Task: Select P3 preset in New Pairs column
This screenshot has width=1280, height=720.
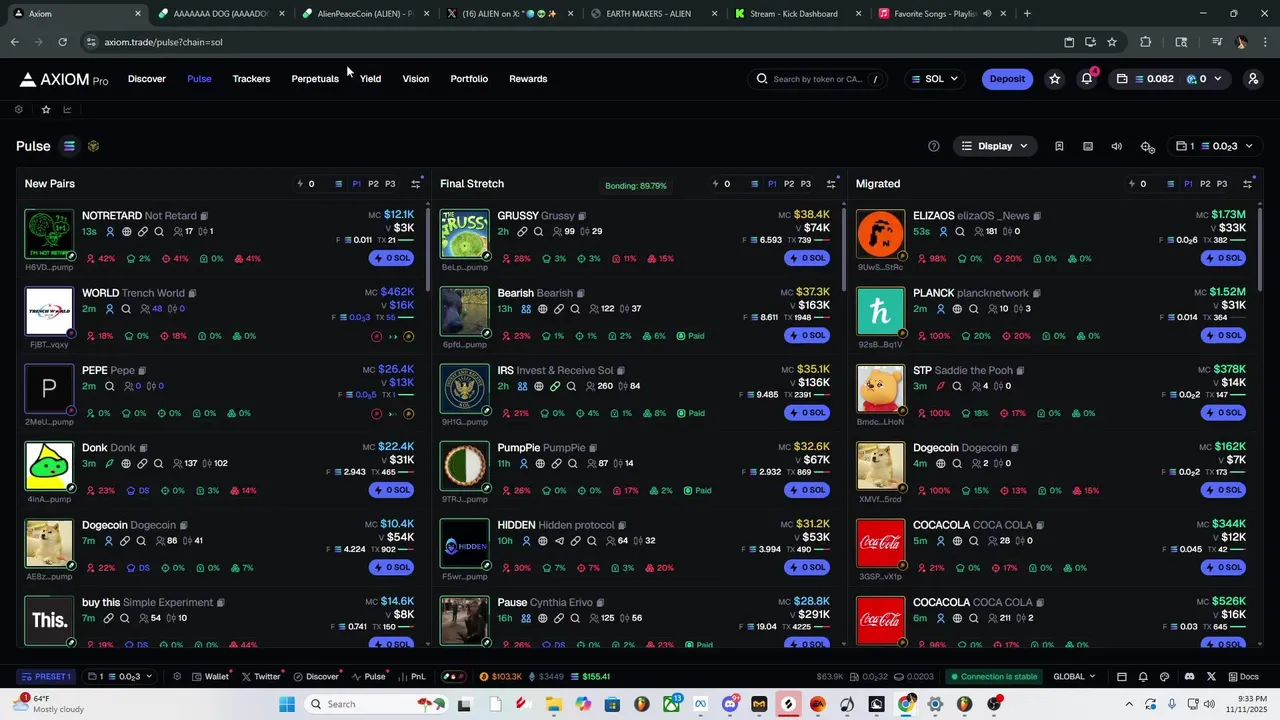Action: click(390, 184)
